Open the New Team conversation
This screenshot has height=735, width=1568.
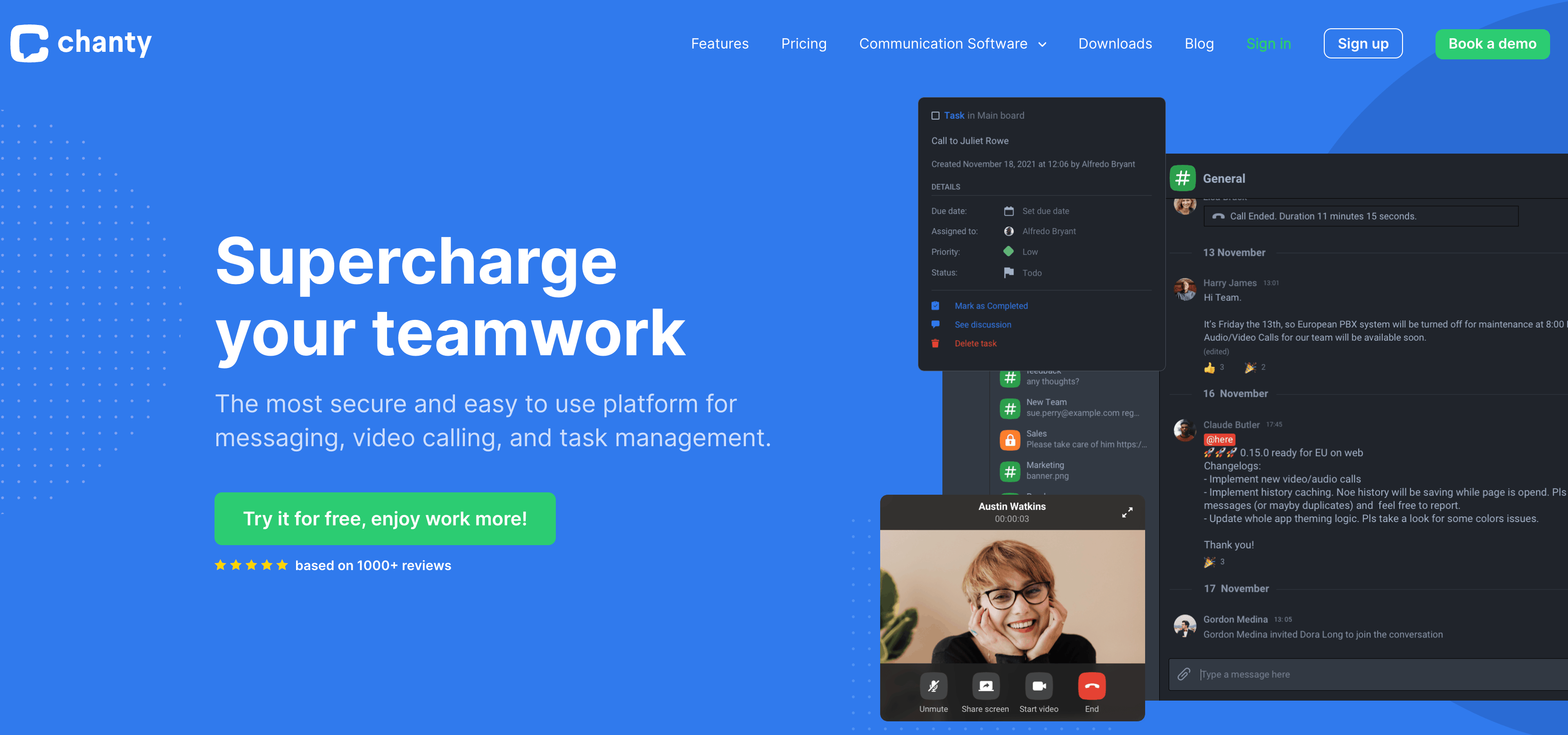[x=1074, y=408]
